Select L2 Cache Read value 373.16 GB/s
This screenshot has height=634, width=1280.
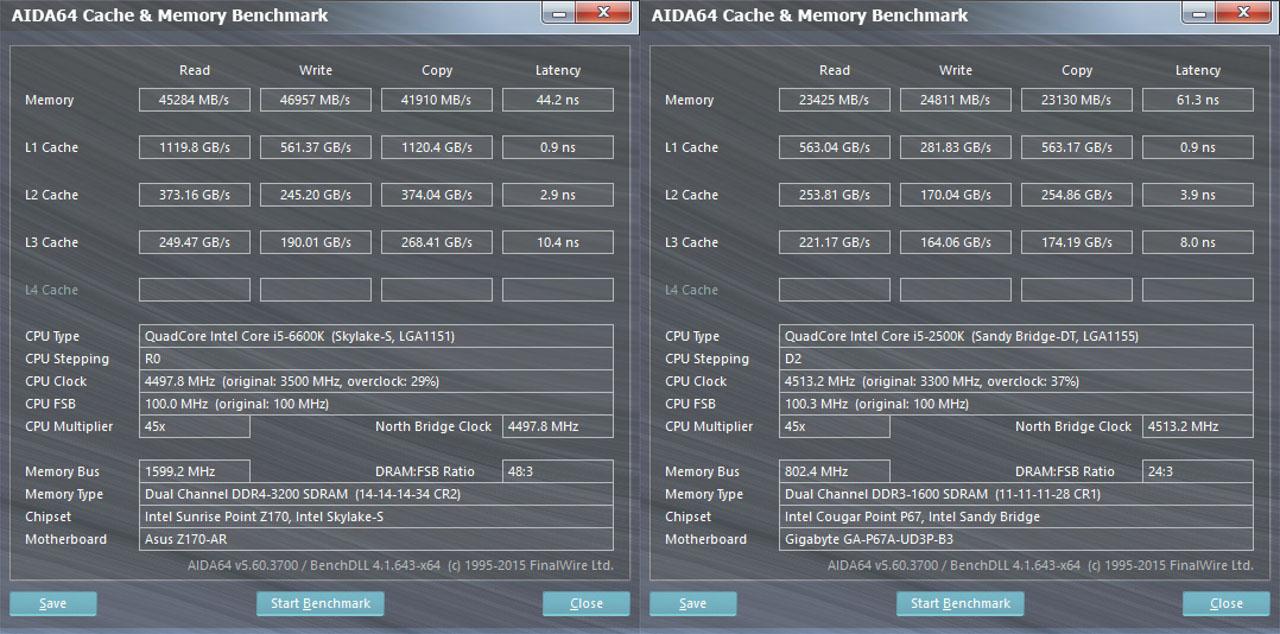pos(194,195)
